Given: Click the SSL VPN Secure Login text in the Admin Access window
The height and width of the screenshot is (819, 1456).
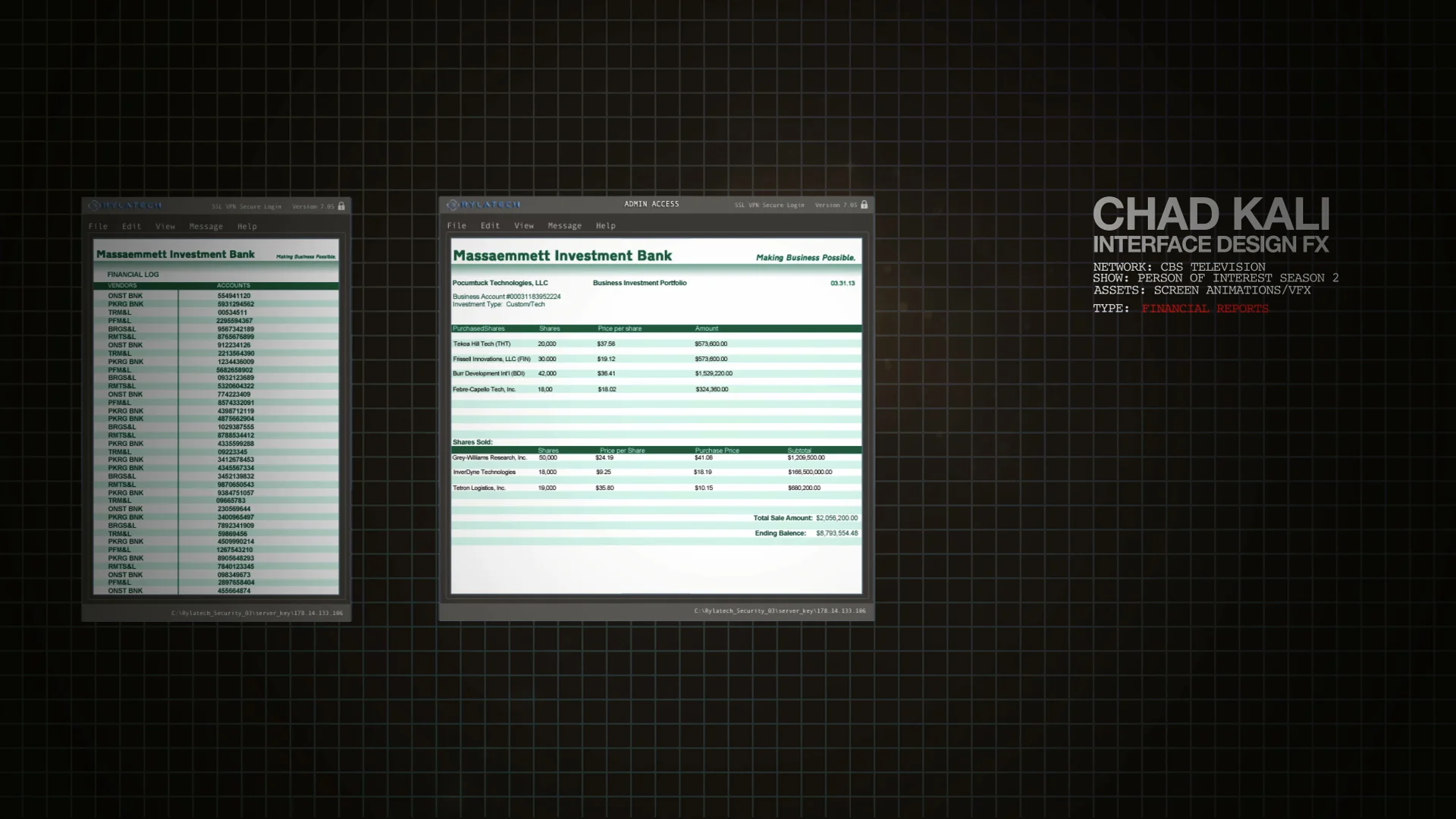Looking at the screenshot, I should pos(769,206).
